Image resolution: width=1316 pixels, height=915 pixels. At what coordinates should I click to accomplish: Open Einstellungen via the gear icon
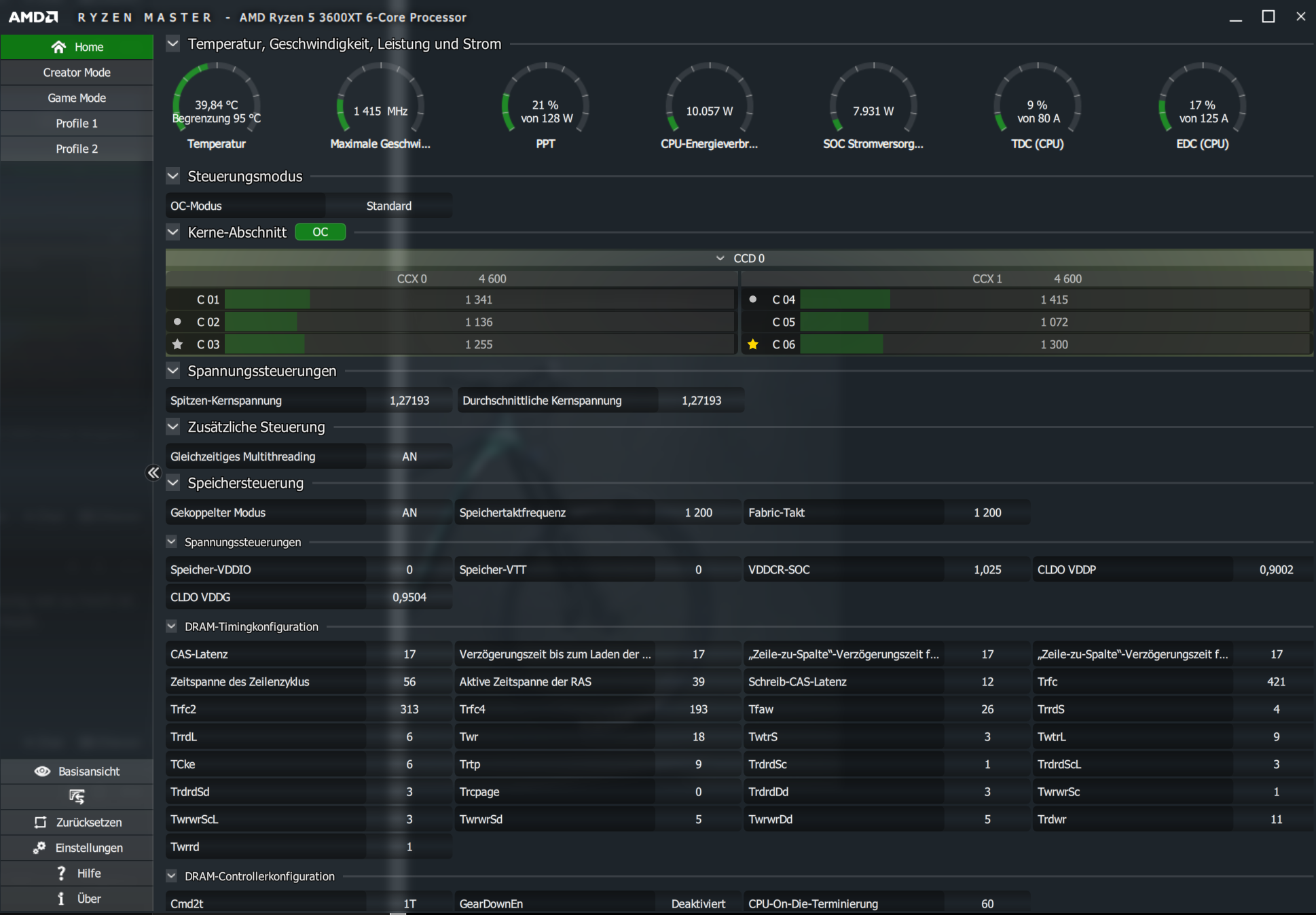click(39, 848)
